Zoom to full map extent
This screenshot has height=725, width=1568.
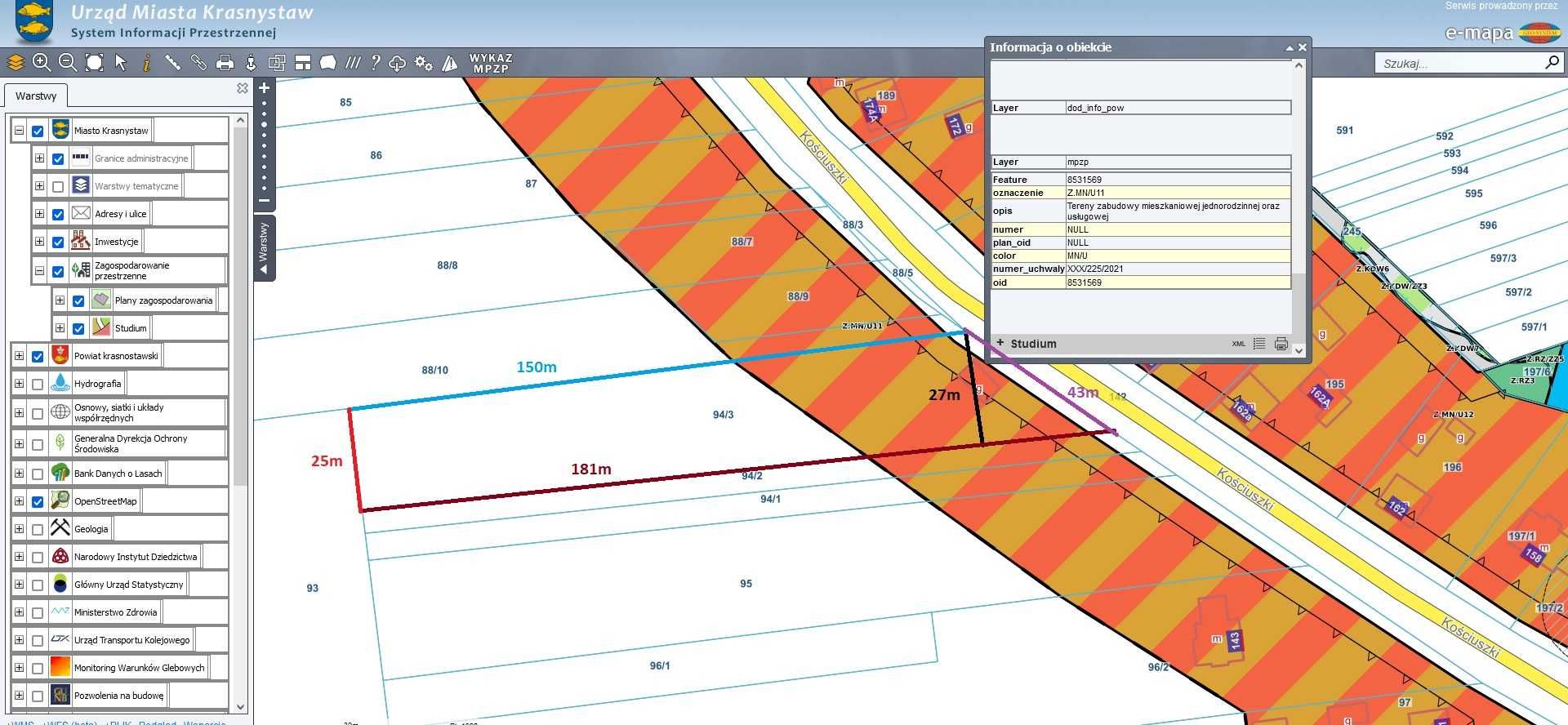pos(95,62)
